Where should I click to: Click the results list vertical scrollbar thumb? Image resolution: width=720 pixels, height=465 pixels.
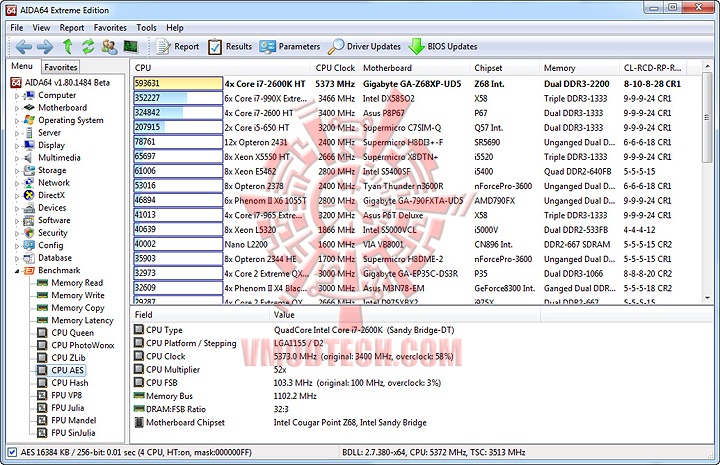point(708,118)
